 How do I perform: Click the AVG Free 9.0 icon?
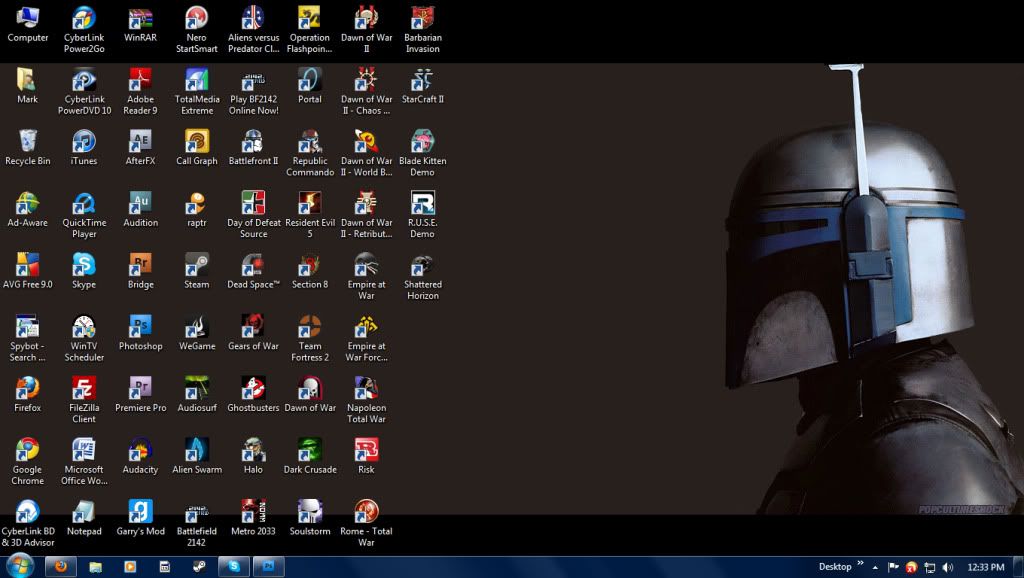(x=27, y=271)
